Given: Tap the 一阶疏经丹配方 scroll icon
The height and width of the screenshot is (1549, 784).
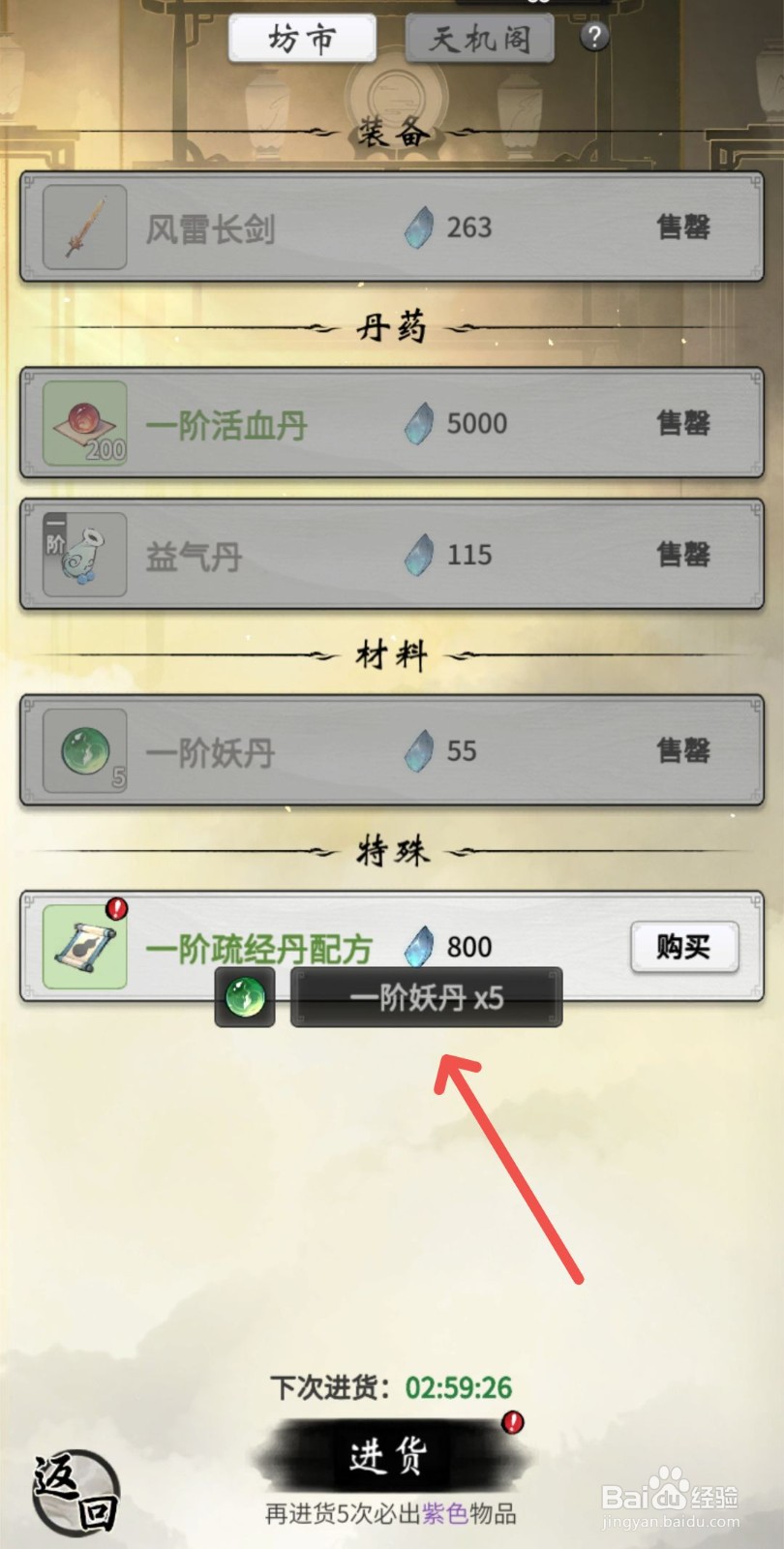Looking at the screenshot, I should pos(85,946).
